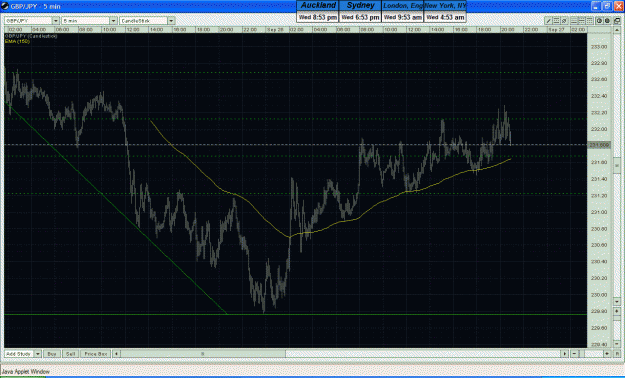
Task: Open the CandleStick chart type dropdown
Action: point(171,21)
